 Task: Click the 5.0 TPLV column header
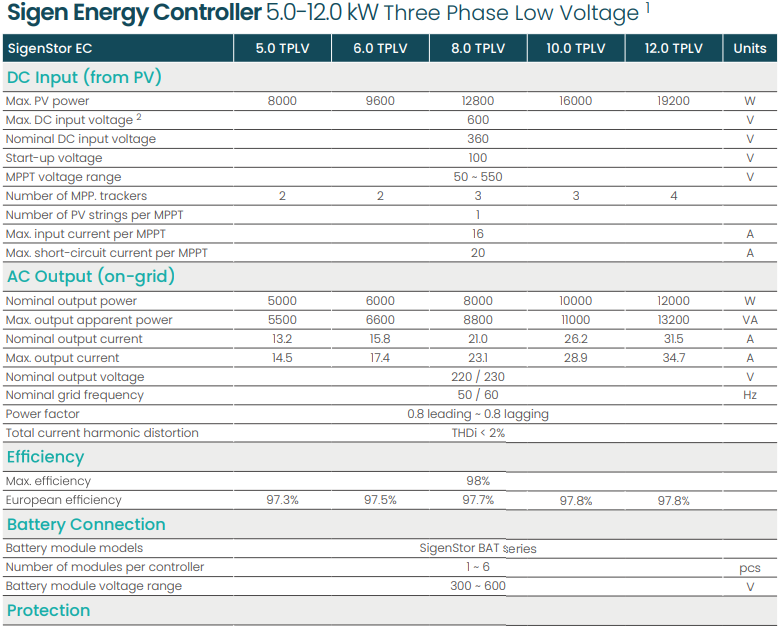click(282, 48)
